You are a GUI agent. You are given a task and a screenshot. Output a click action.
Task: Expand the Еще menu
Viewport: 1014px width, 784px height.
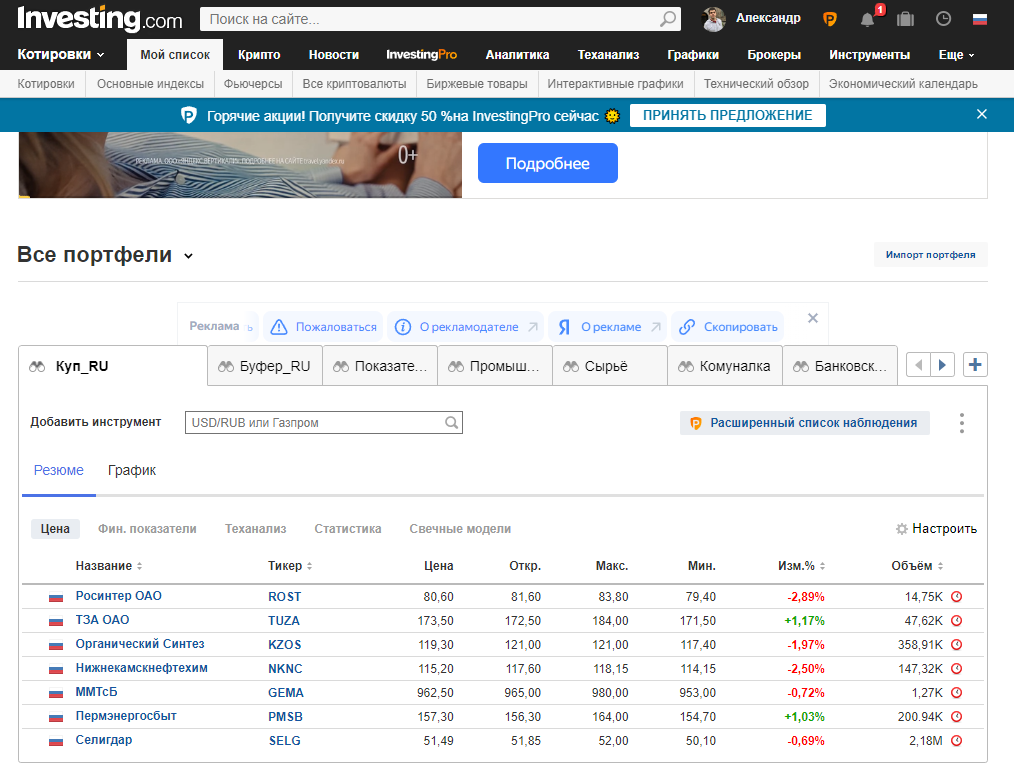point(956,55)
